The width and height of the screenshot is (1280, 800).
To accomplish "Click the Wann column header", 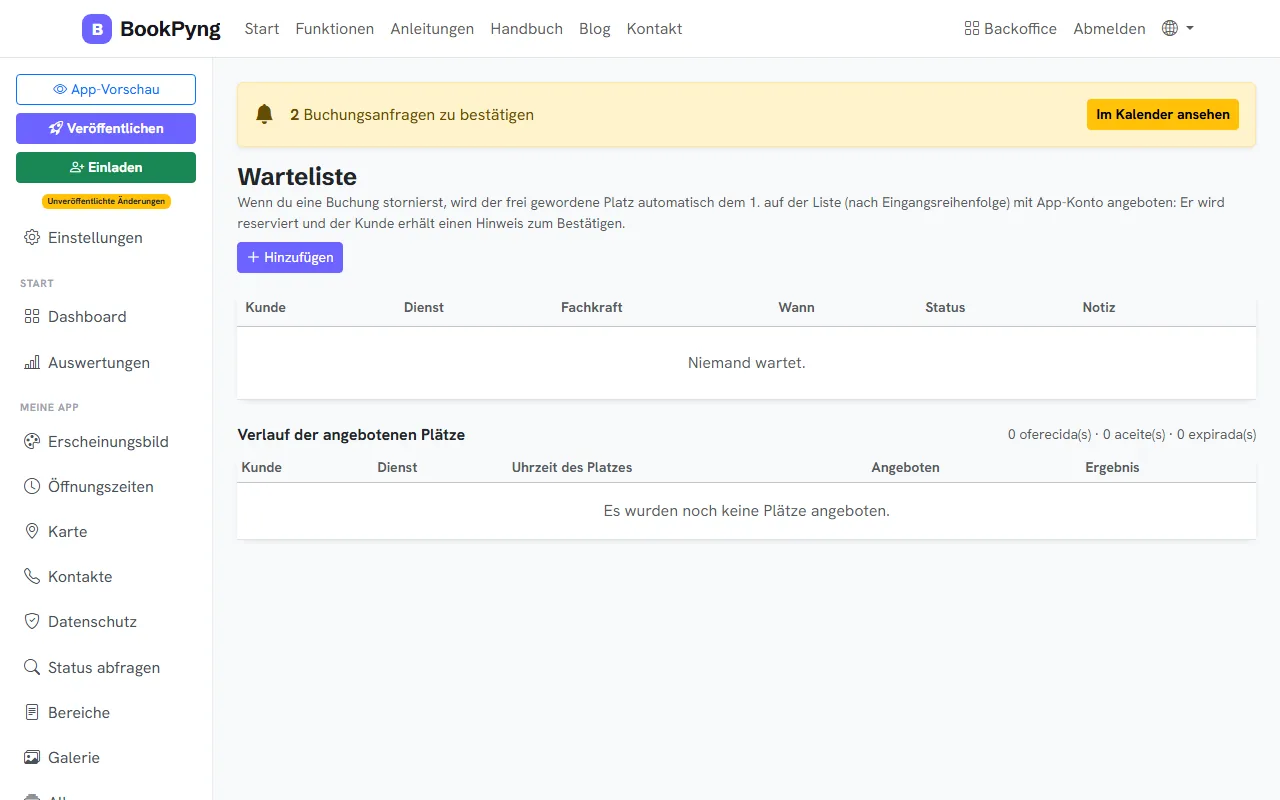I will [x=796, y=307].
